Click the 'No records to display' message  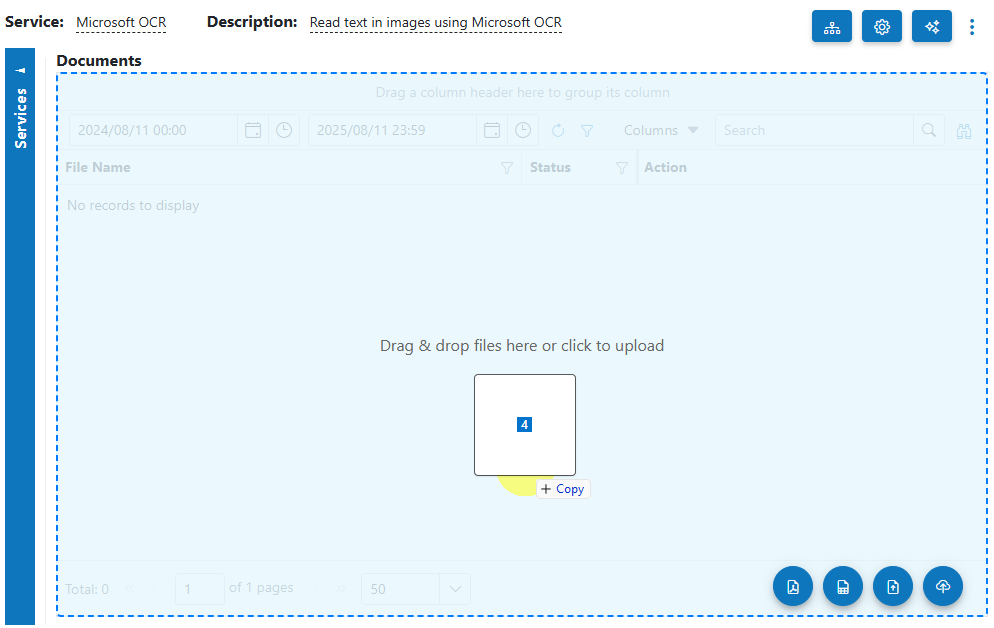coord(133,205)
